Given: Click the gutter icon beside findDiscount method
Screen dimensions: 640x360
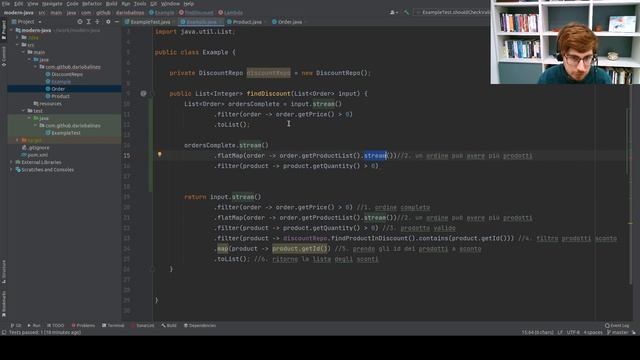Looking at the screenshot, I should point(143,93).
